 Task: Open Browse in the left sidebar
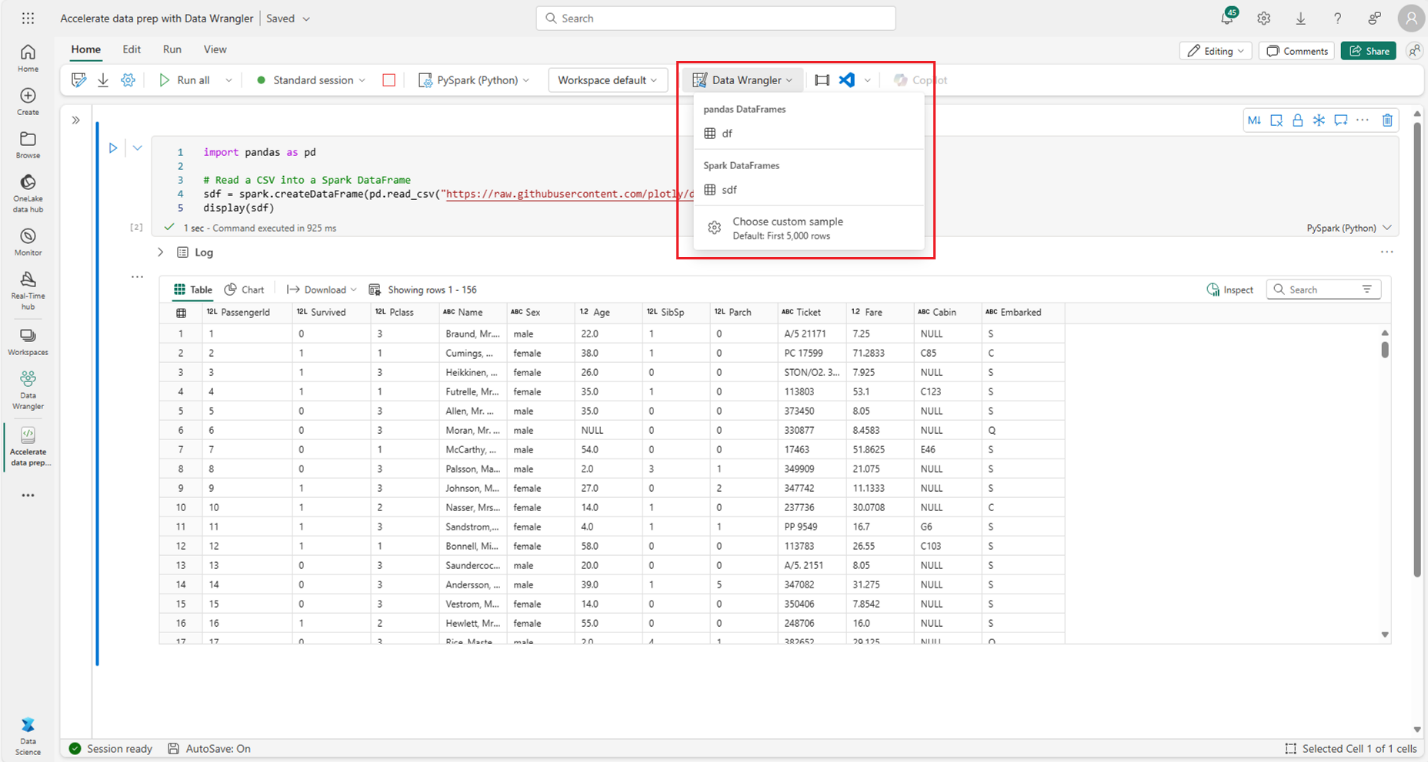pos(28,144)
